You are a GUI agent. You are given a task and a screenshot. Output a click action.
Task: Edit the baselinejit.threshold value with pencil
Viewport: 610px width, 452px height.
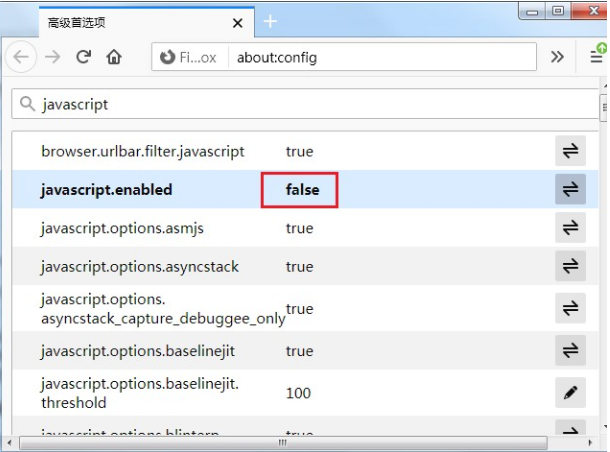click(x=570, y=393)
